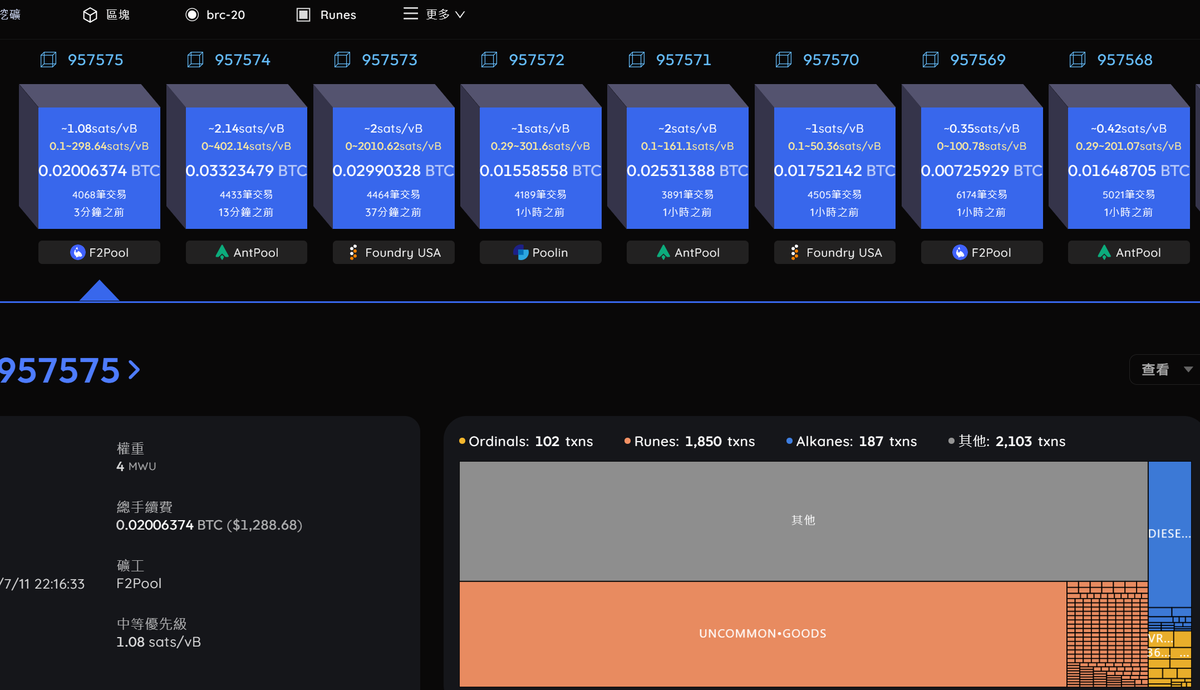This screenshot has height=690, width=1200.
Task: Click the cube icon beside block 957569
Action: [931, 60]
